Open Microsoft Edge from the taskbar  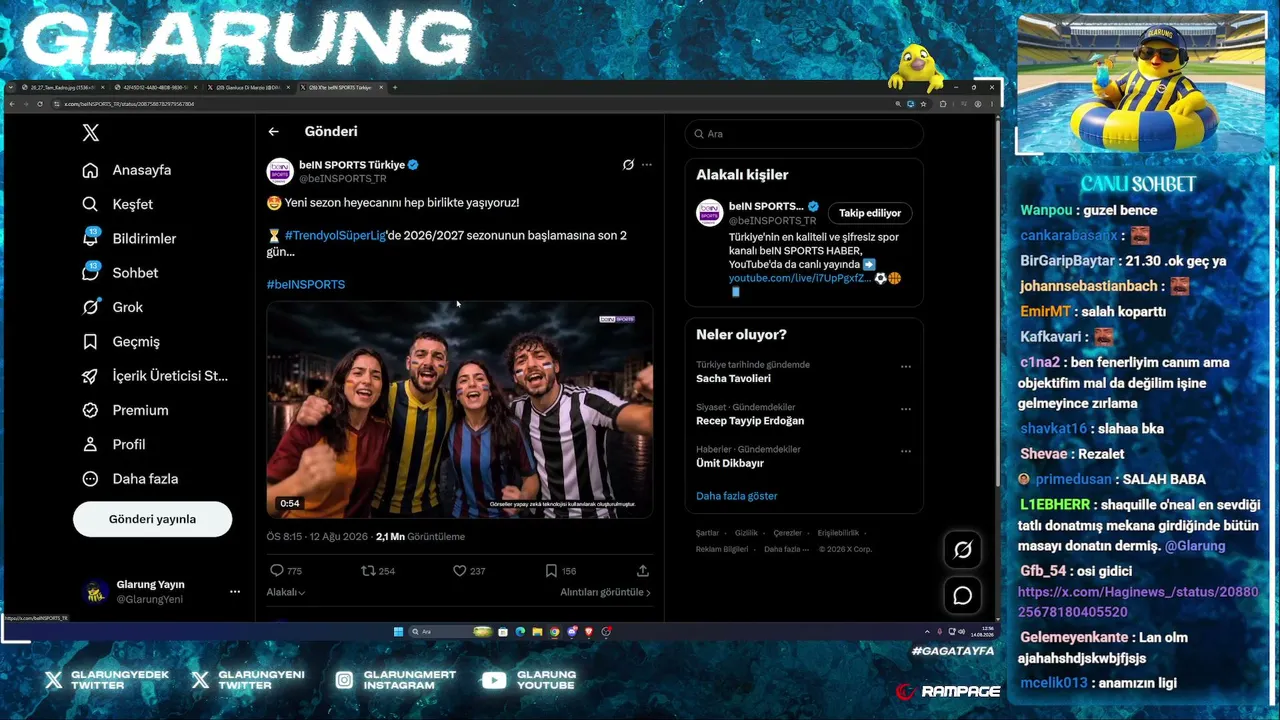tap(520, 632)
